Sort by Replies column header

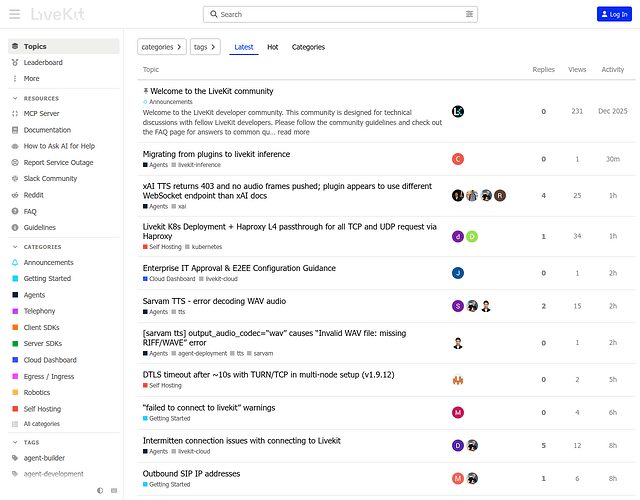click(x=543, y=69)
